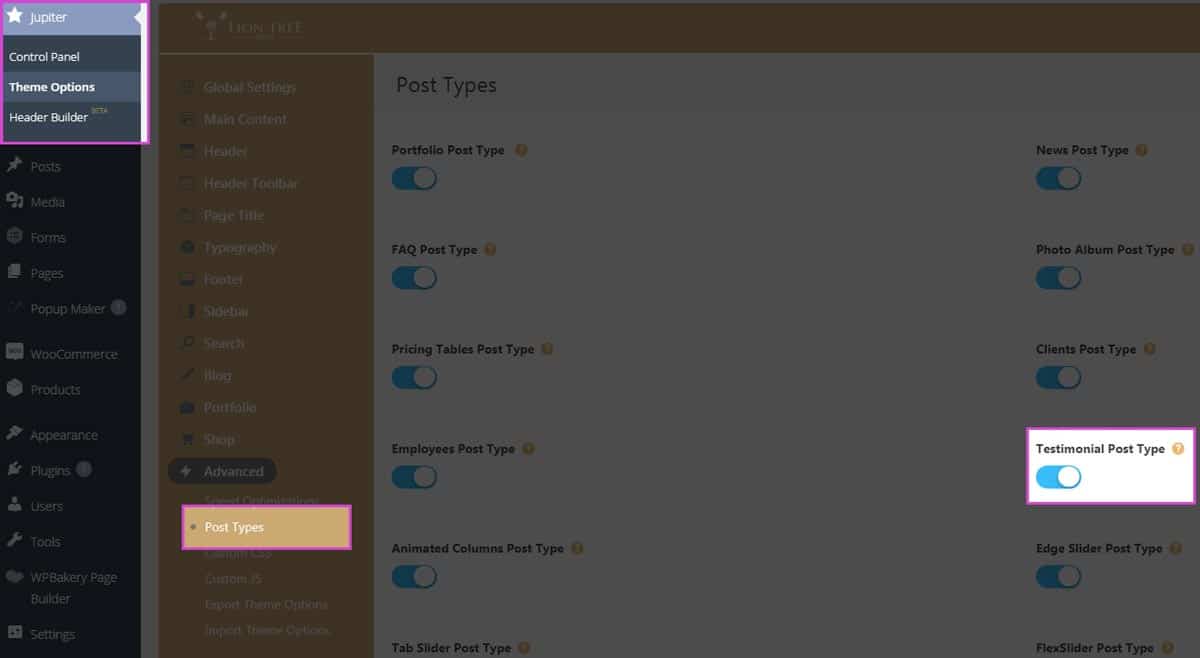Select Typography theme section
Viewport: 1200px width, 658px height.
pyautogui.click(x=239, y=247)
